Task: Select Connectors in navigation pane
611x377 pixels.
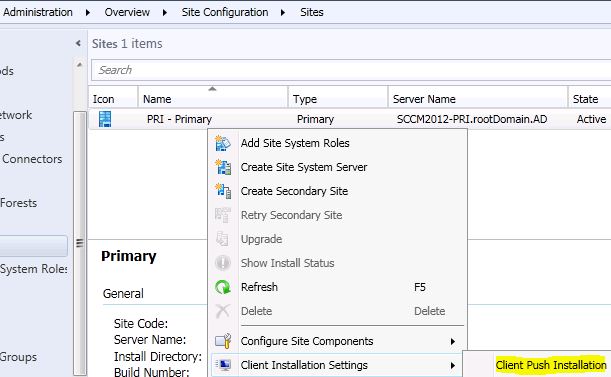Action: pos(32,159)
